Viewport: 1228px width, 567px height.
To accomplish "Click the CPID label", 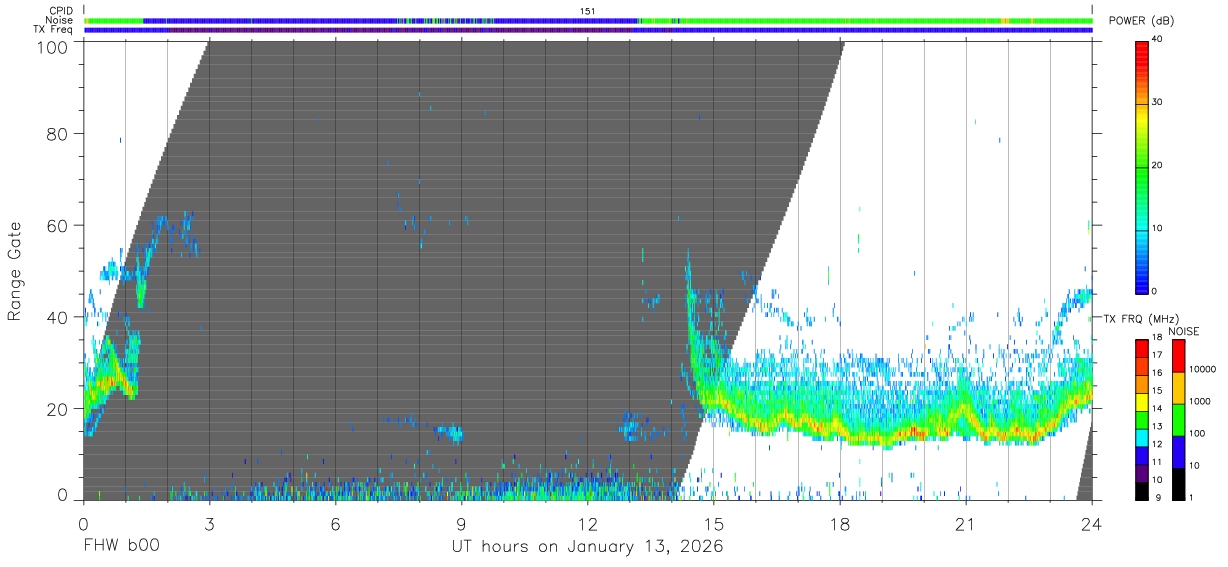I will tap(60, 10).
